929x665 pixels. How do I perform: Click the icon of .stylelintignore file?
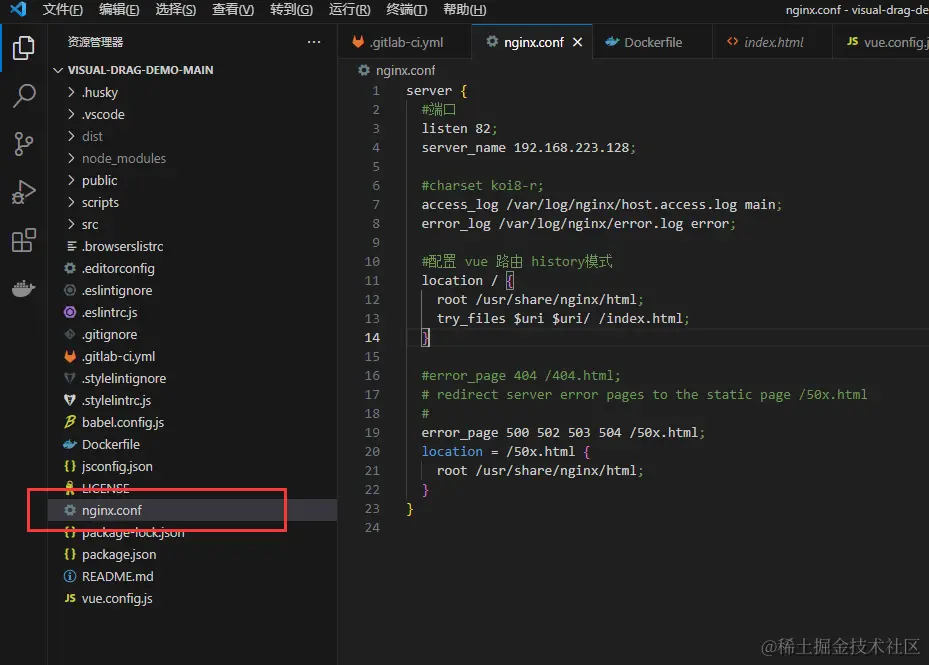click(x=70, y=378)
